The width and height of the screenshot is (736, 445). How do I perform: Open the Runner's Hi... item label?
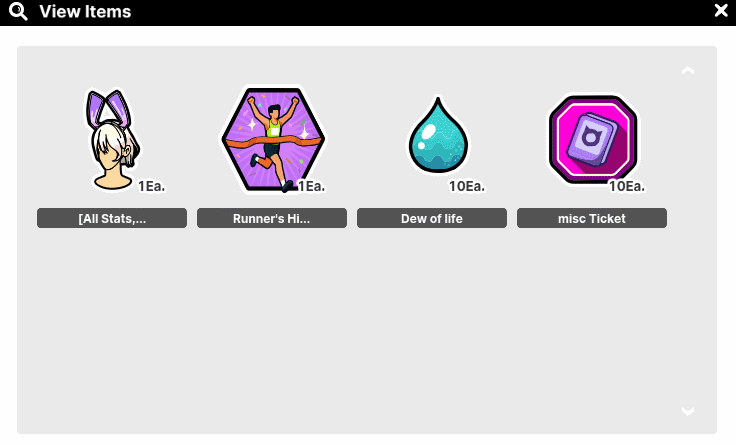pyautogui.click(x=272, y=218)
